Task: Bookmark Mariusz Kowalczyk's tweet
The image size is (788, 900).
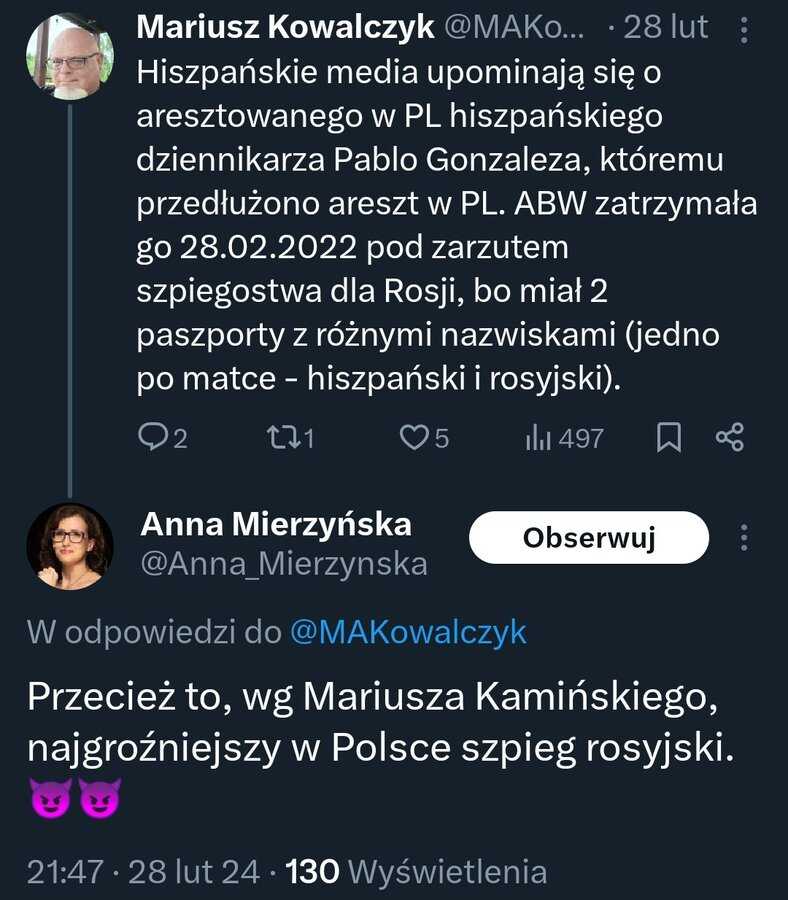Action: (x=669, y=437)
